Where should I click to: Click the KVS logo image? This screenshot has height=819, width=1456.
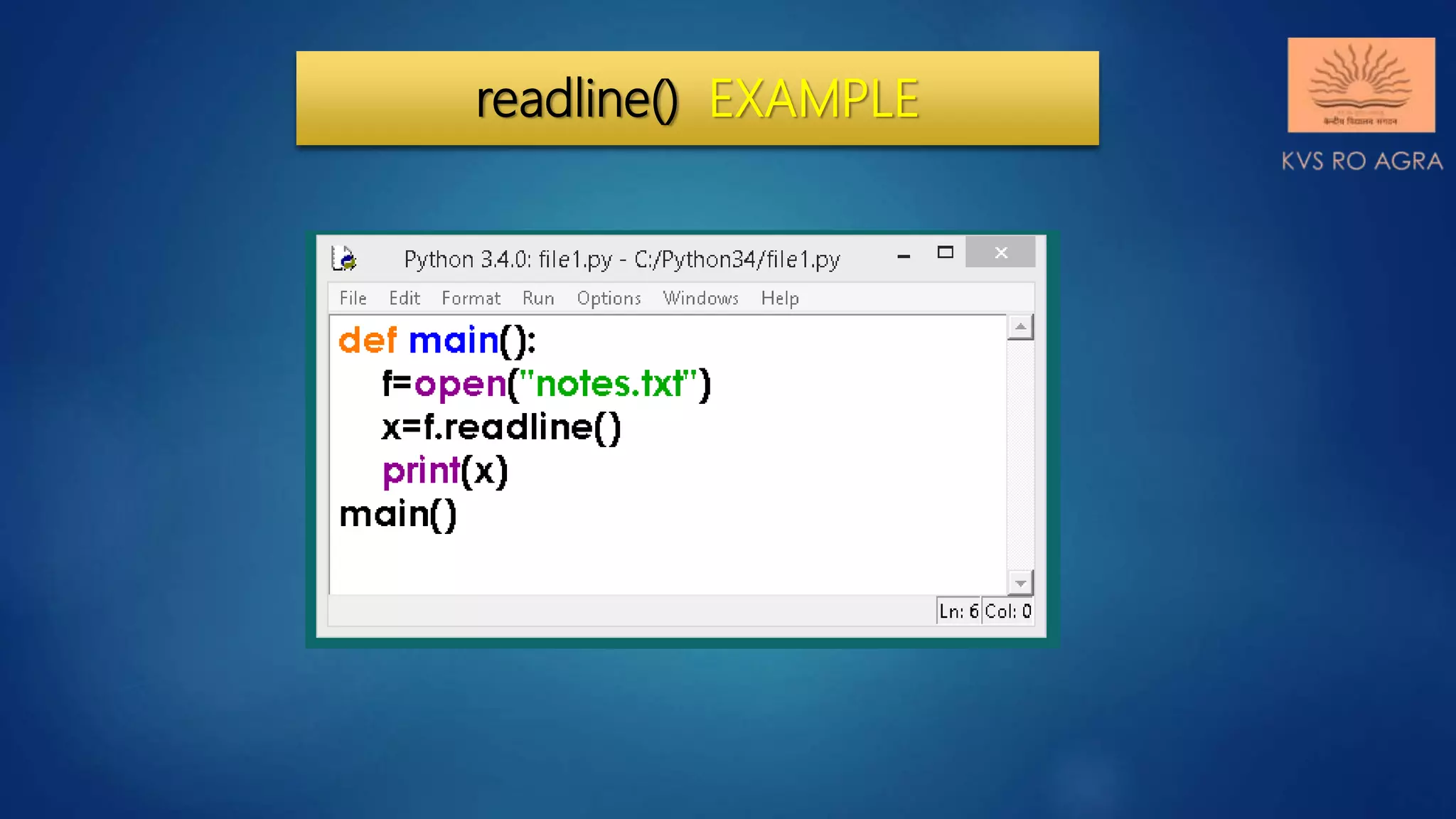1361,85
